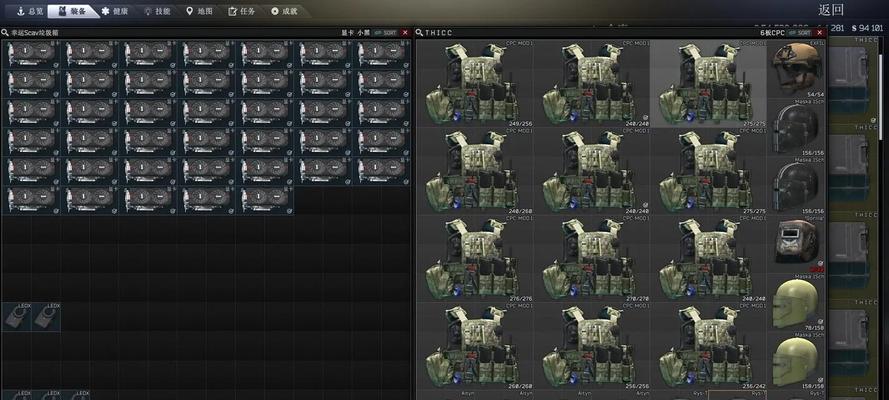
Task: Select the last graphics card in sixth row
Action: [265, 200]
